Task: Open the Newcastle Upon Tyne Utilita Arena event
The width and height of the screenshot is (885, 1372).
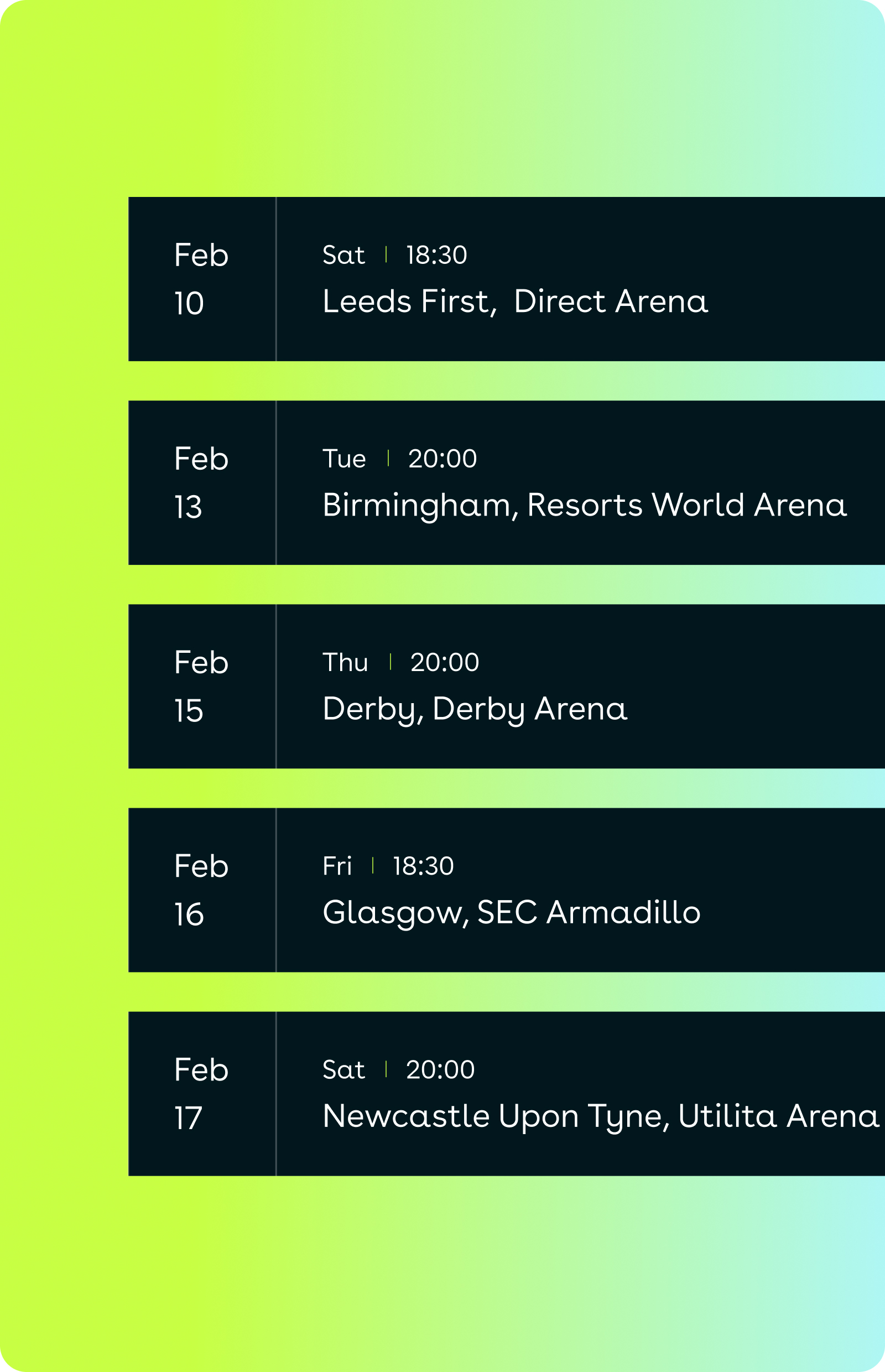Action: [600, 1116]
